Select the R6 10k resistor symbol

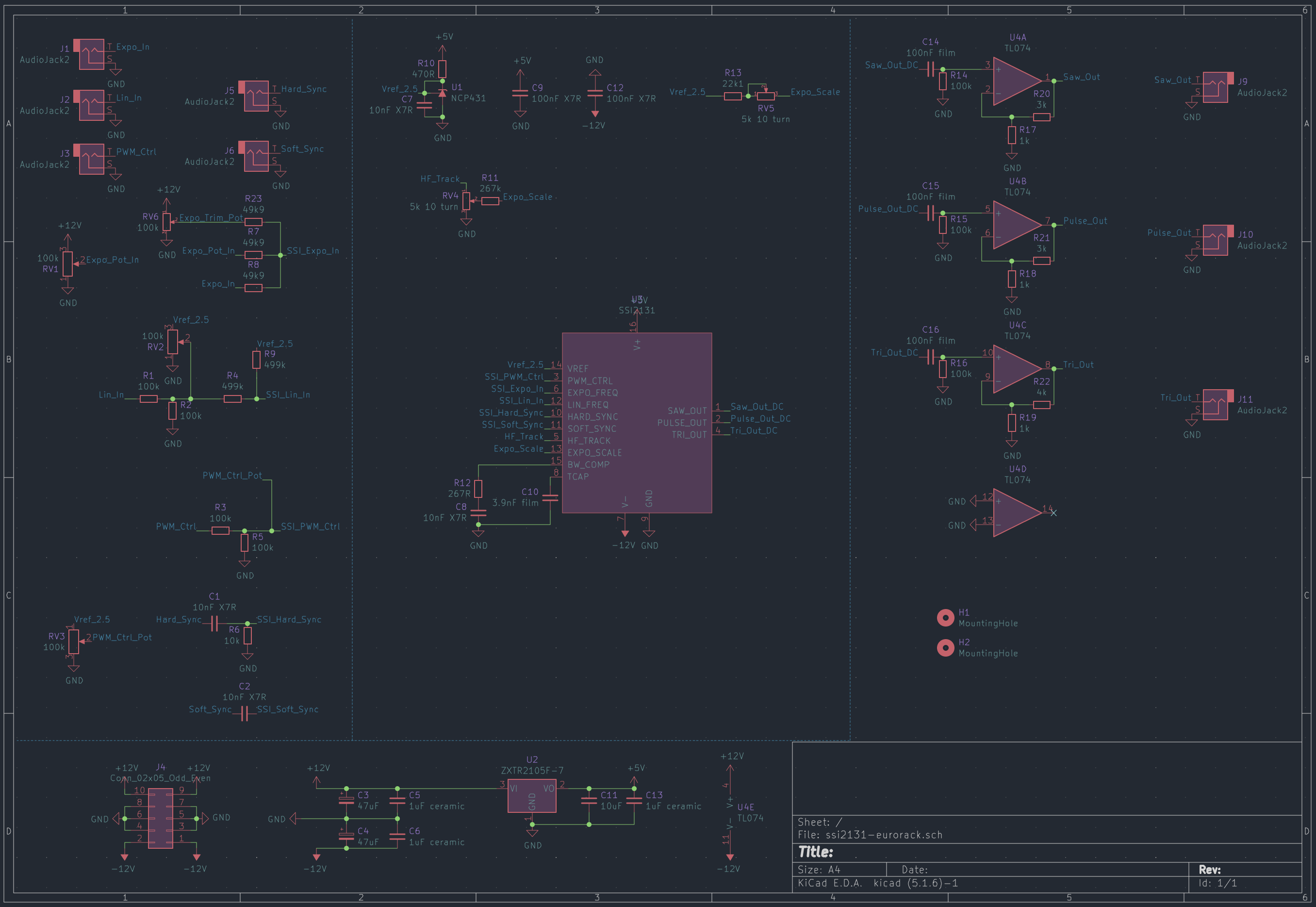pos(247,635)
